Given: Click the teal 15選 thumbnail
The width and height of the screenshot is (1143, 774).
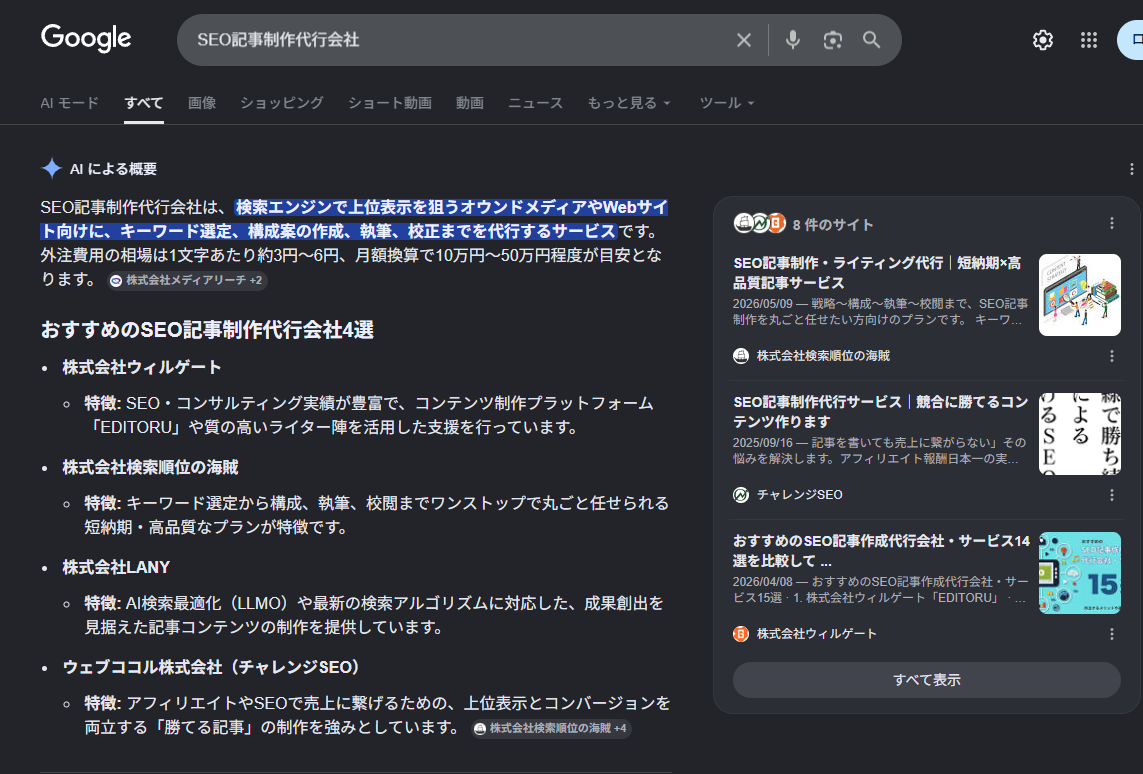Looking at the screenshot, I should [1080, 573].
